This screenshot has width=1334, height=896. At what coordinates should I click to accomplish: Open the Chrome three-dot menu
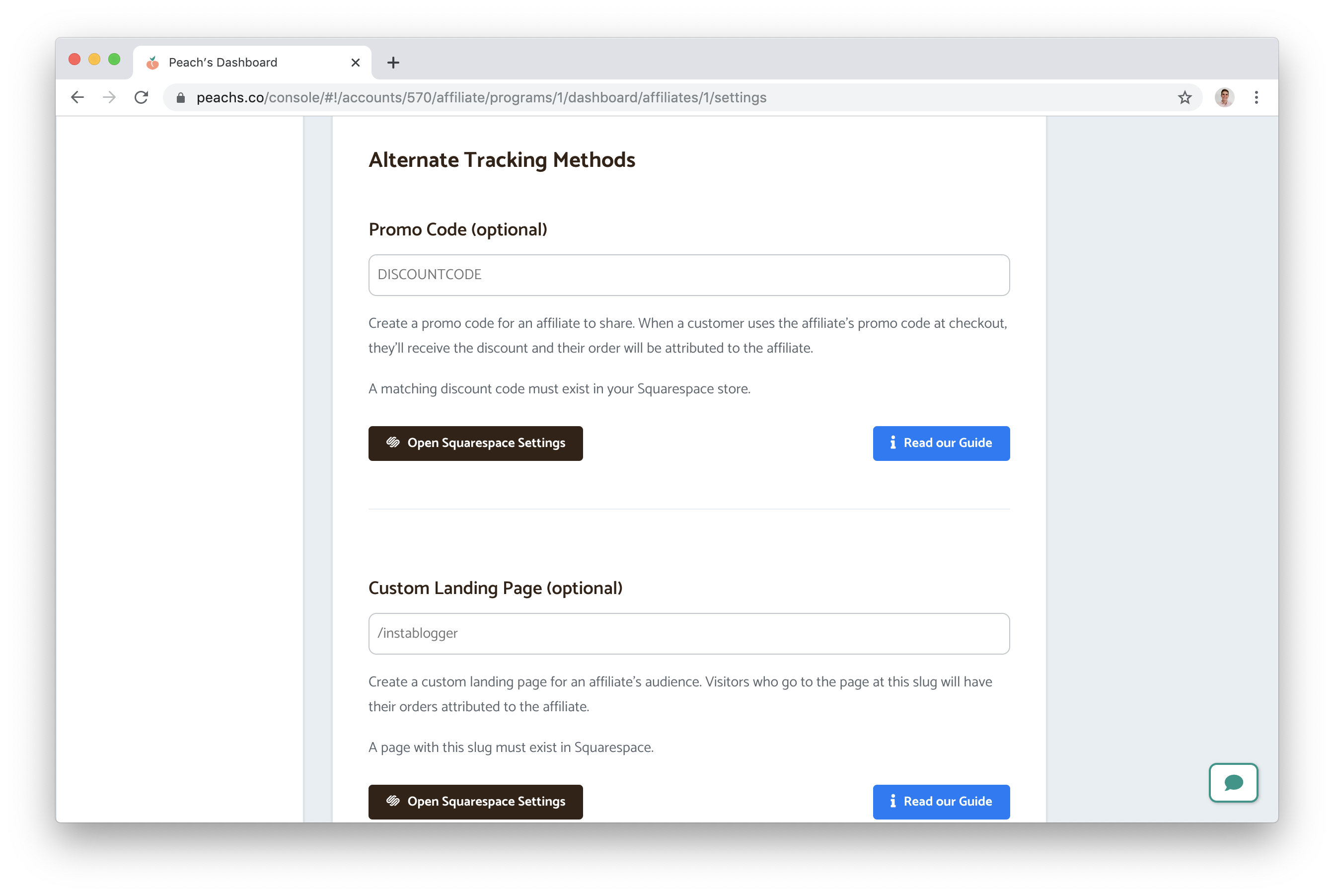(x=1256, y=98)
